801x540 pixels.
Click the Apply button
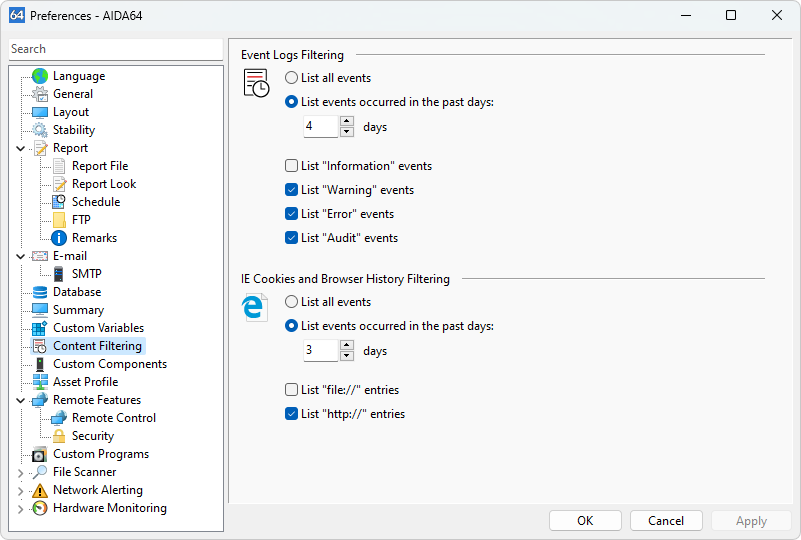pyautogui.click(x=751, y=521)
